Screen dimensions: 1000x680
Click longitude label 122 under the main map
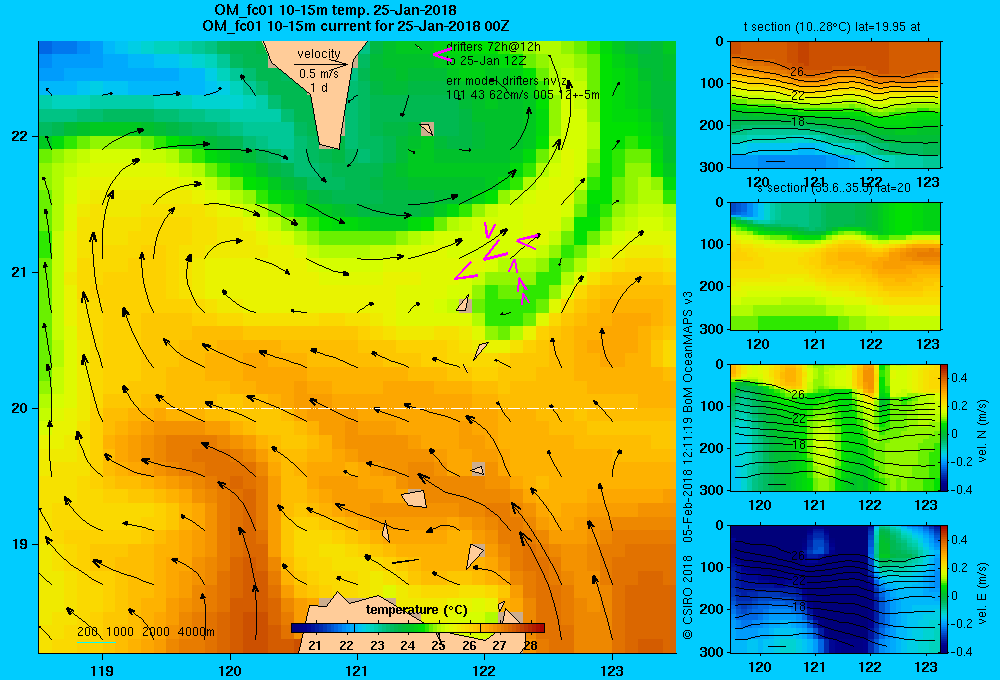pyautogui.click(x=484, y=670)
